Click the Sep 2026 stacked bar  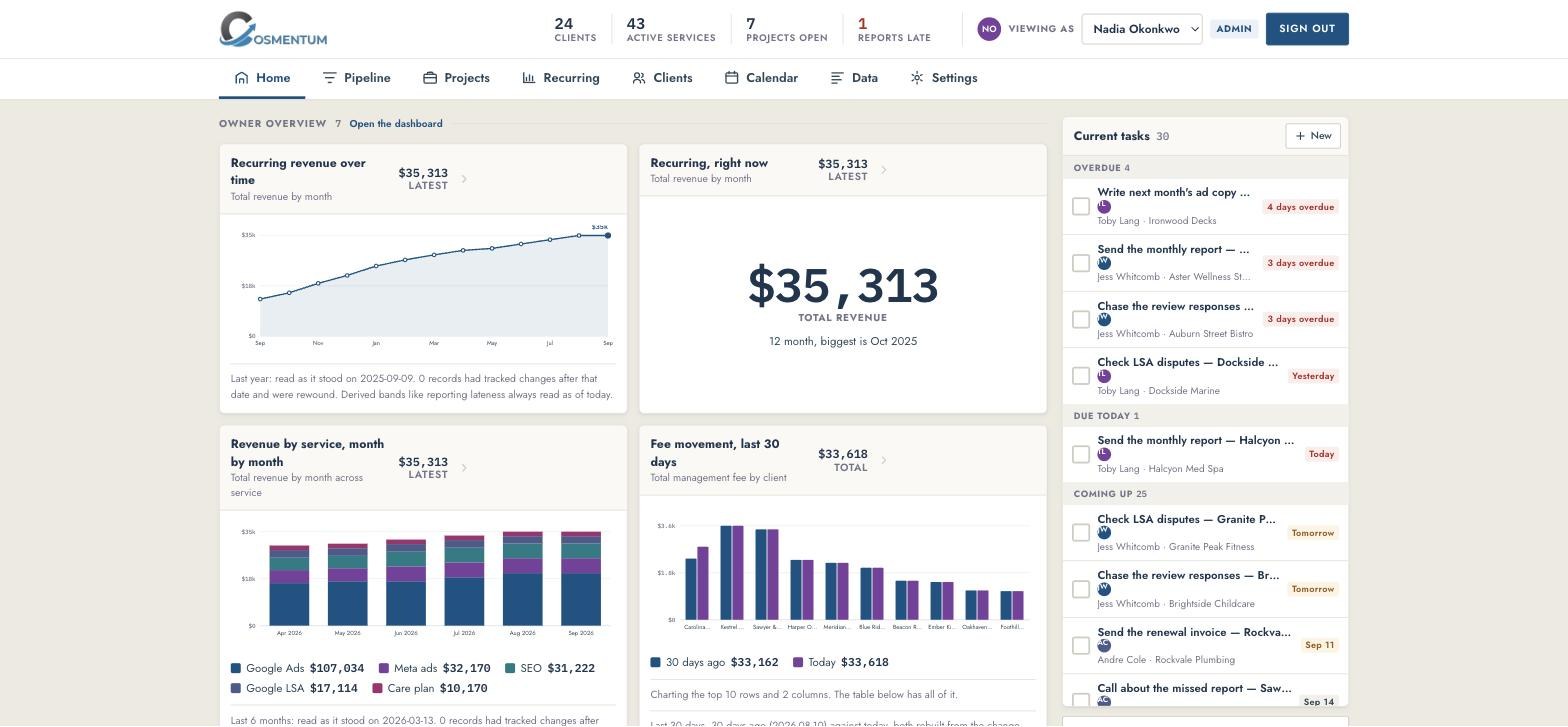581,578
